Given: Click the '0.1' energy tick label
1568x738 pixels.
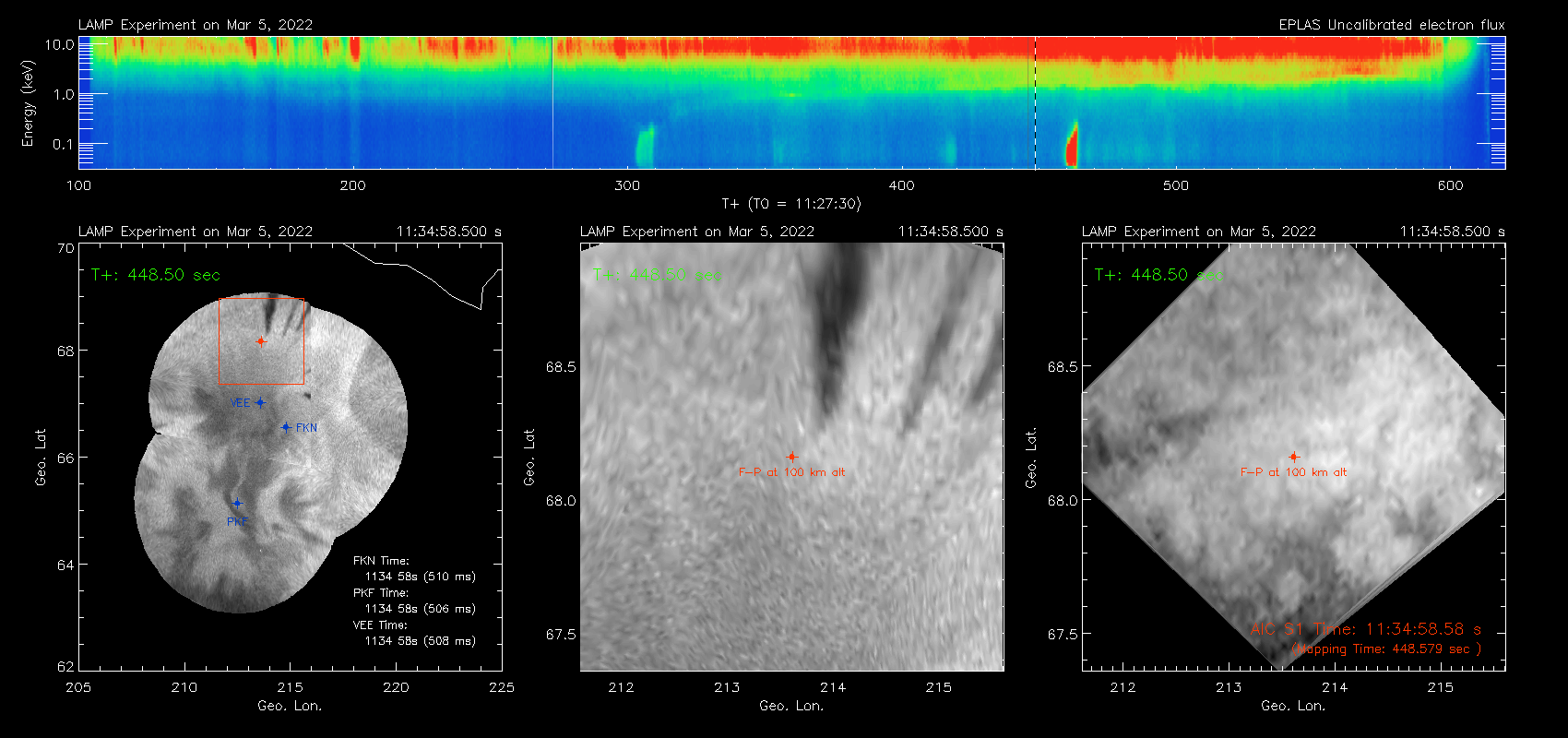Looking at the screenshot, I should [x=63, y=144].
